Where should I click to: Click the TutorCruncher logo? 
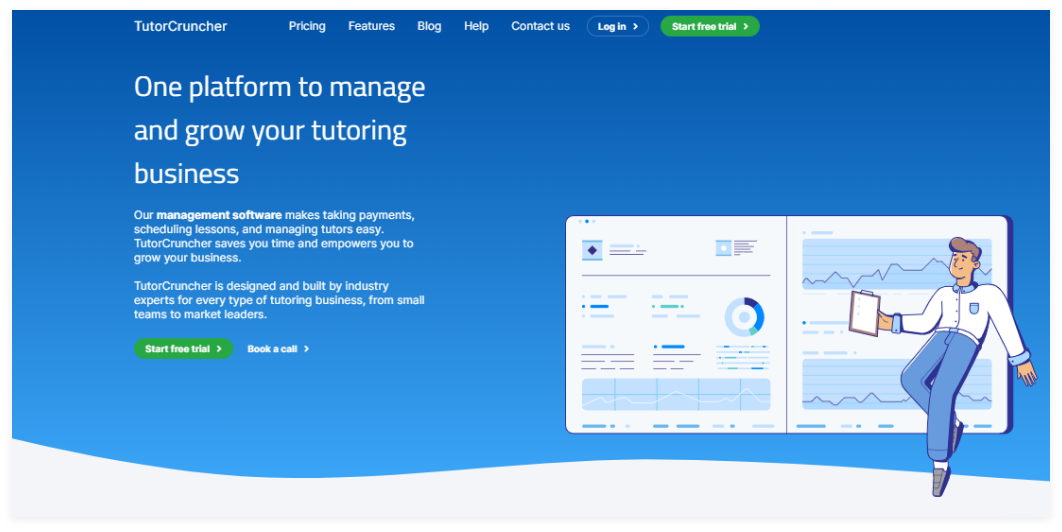coord(180,26)
